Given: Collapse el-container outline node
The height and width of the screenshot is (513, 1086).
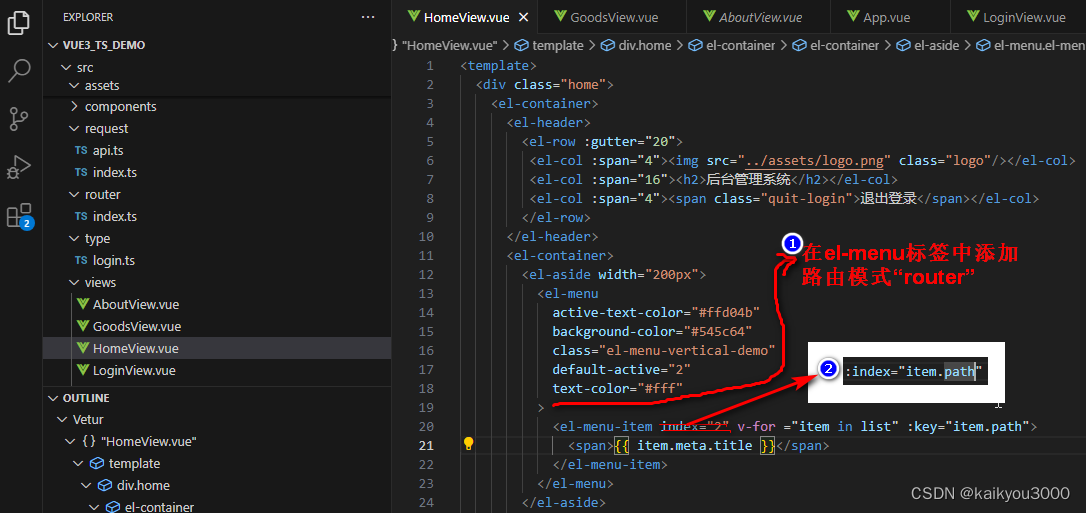Looking at the screenshot, I should pyautogui.click(x=94, y=507).
